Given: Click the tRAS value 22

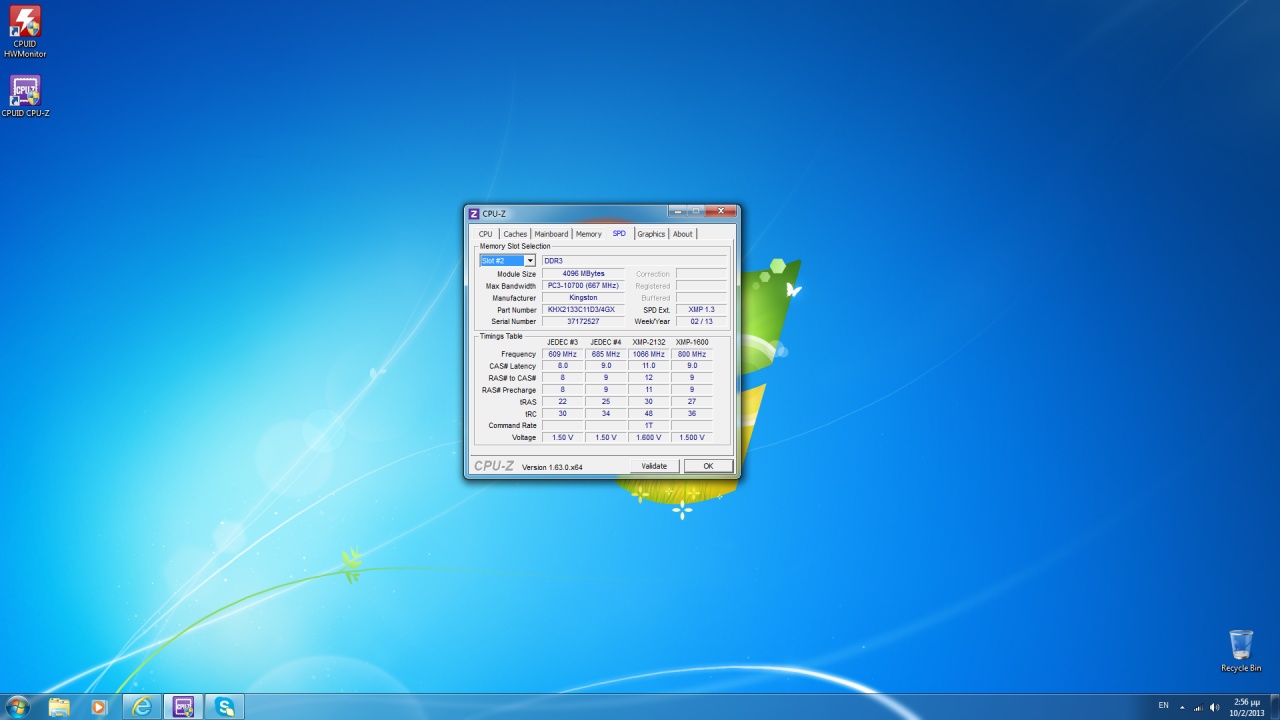Looking at the screenshot, I should pyautogui.click(x=562, y=402).
